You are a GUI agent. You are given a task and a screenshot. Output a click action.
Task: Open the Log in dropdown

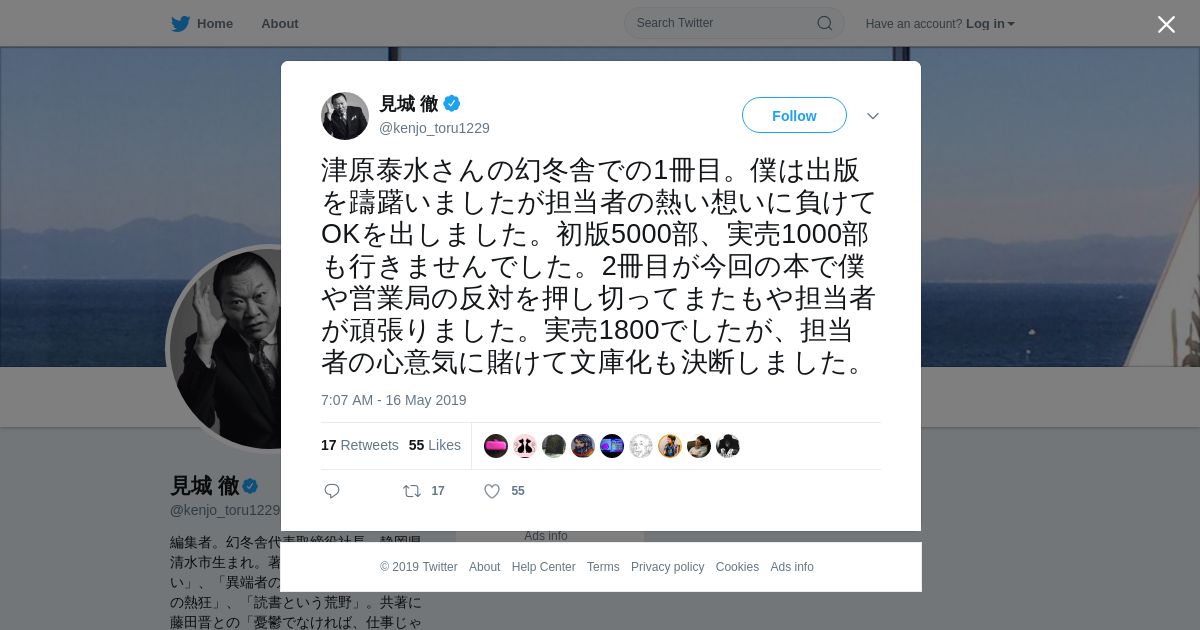990,23
